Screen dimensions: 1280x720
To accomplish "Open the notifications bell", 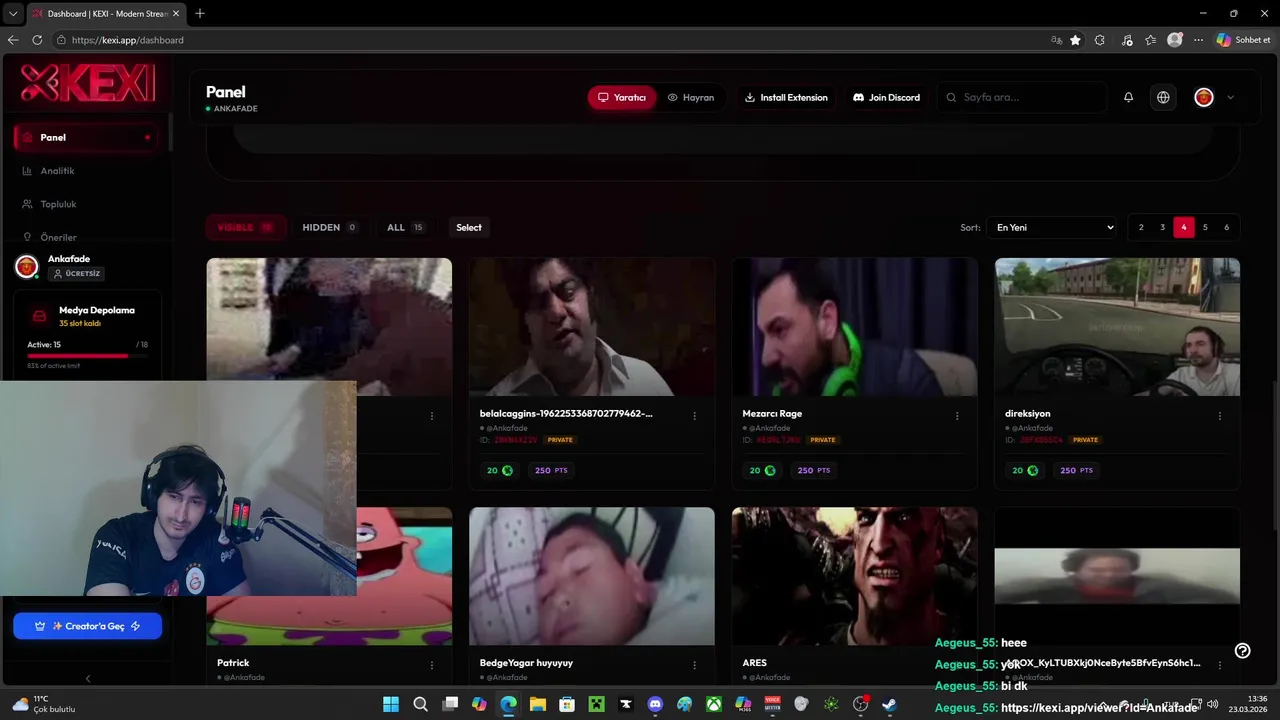I will (1128, 97).
